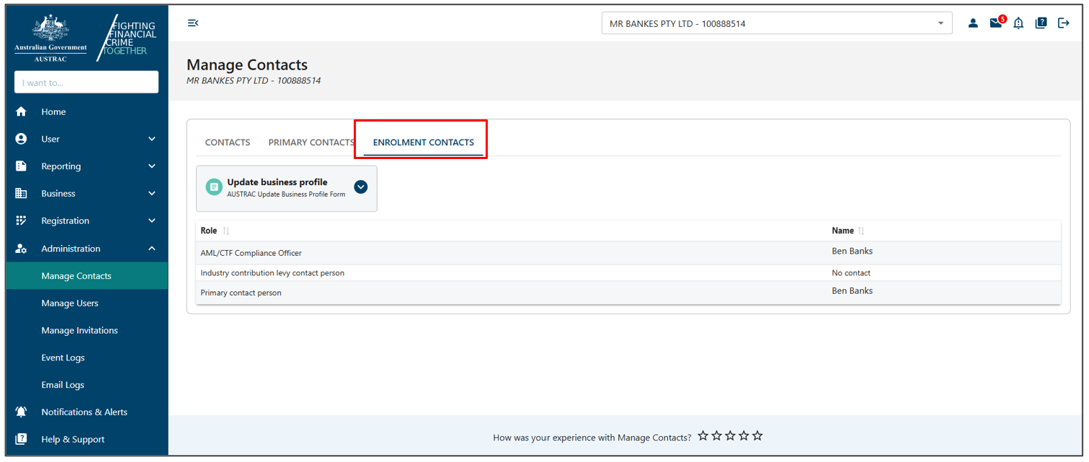This screenshot has width=1089, height=462.
Task: Collapse the sidebar with the menu toggle icon
Action: (193, 23)
